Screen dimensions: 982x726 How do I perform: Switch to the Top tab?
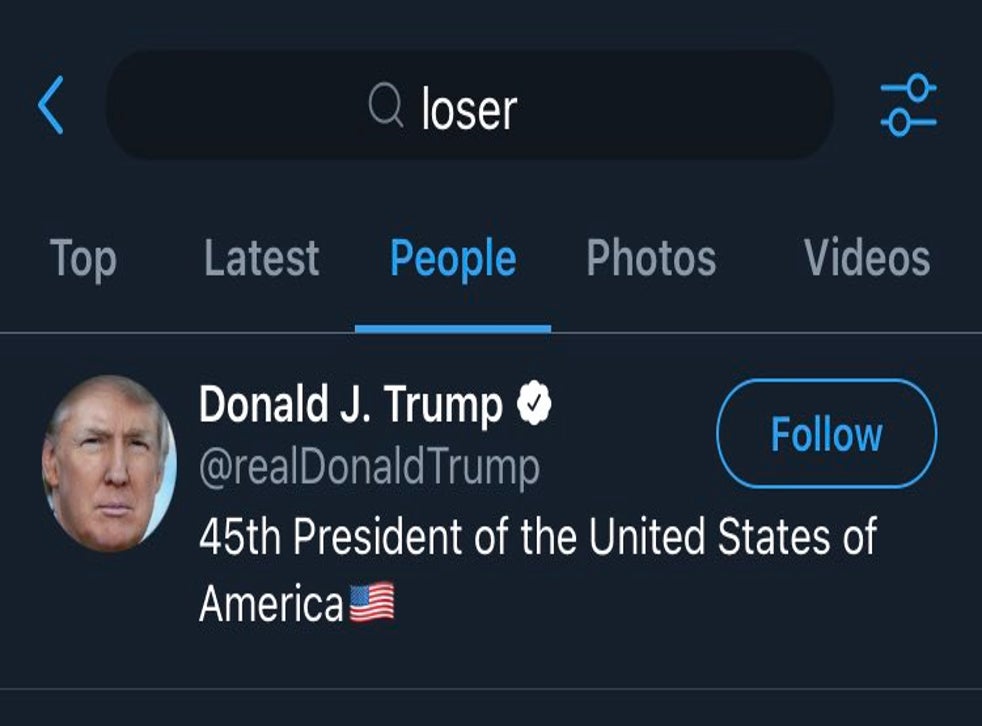[83, 258]
